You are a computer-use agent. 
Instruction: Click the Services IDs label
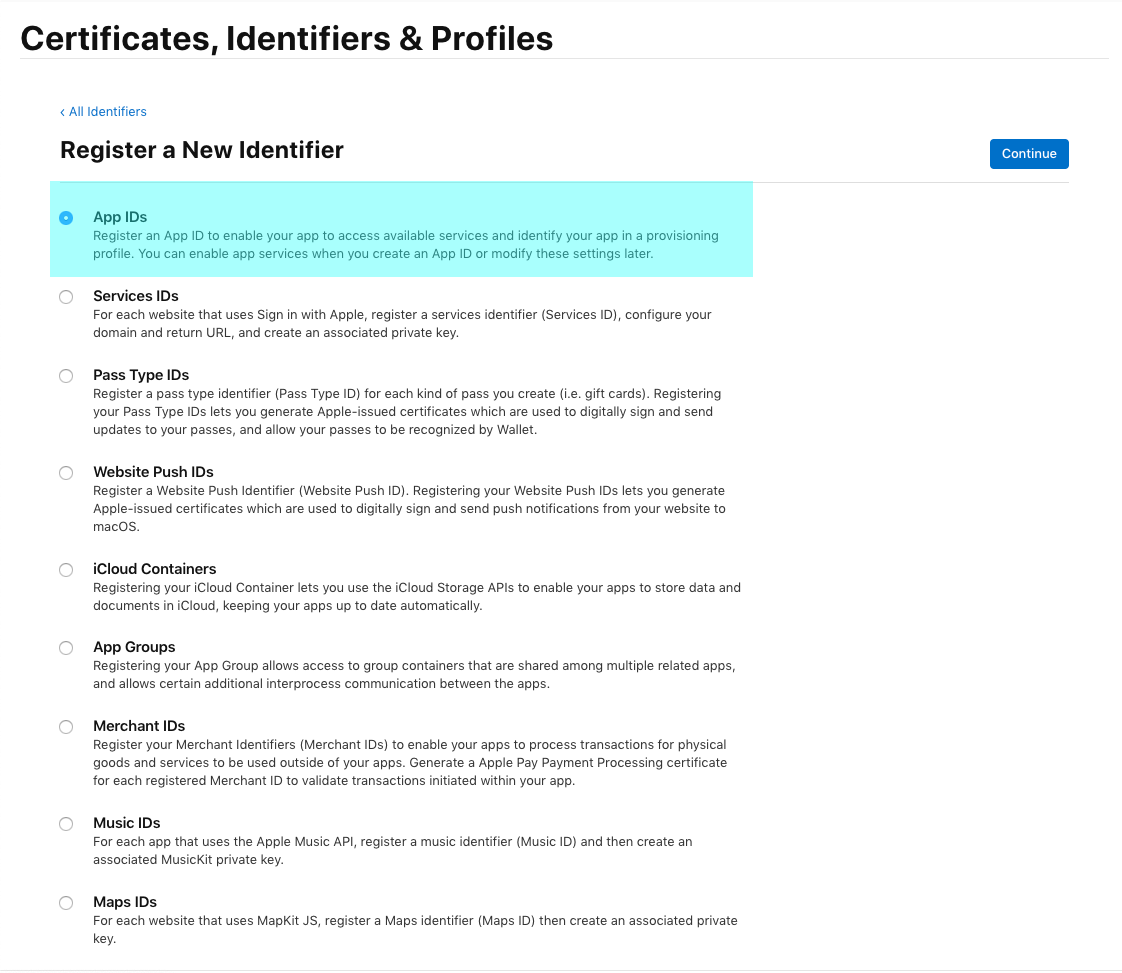point(135,296)
